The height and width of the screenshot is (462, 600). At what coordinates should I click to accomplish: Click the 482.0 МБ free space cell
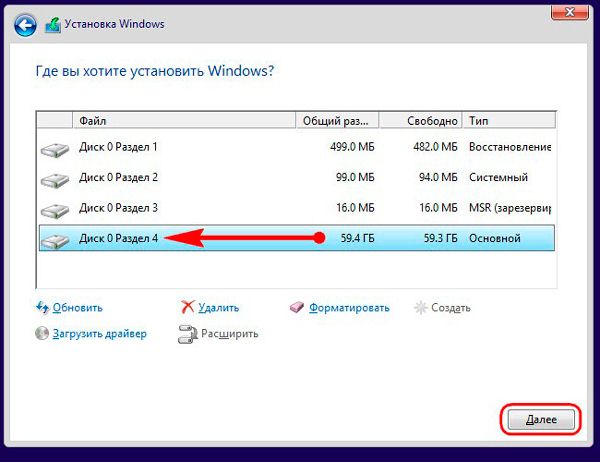pos(435,147)
